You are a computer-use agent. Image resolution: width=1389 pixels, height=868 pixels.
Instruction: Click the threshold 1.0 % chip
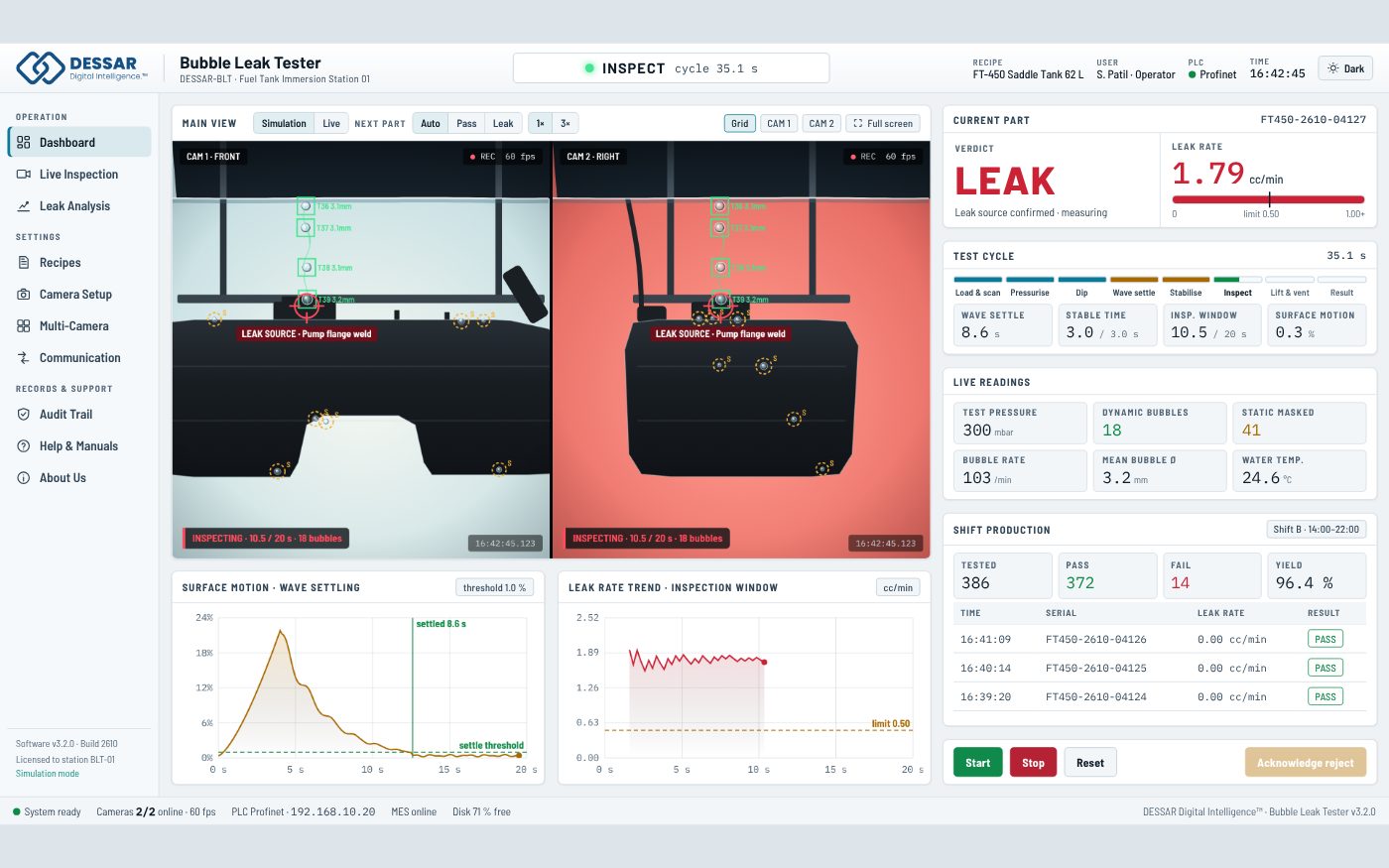(494, 587)
